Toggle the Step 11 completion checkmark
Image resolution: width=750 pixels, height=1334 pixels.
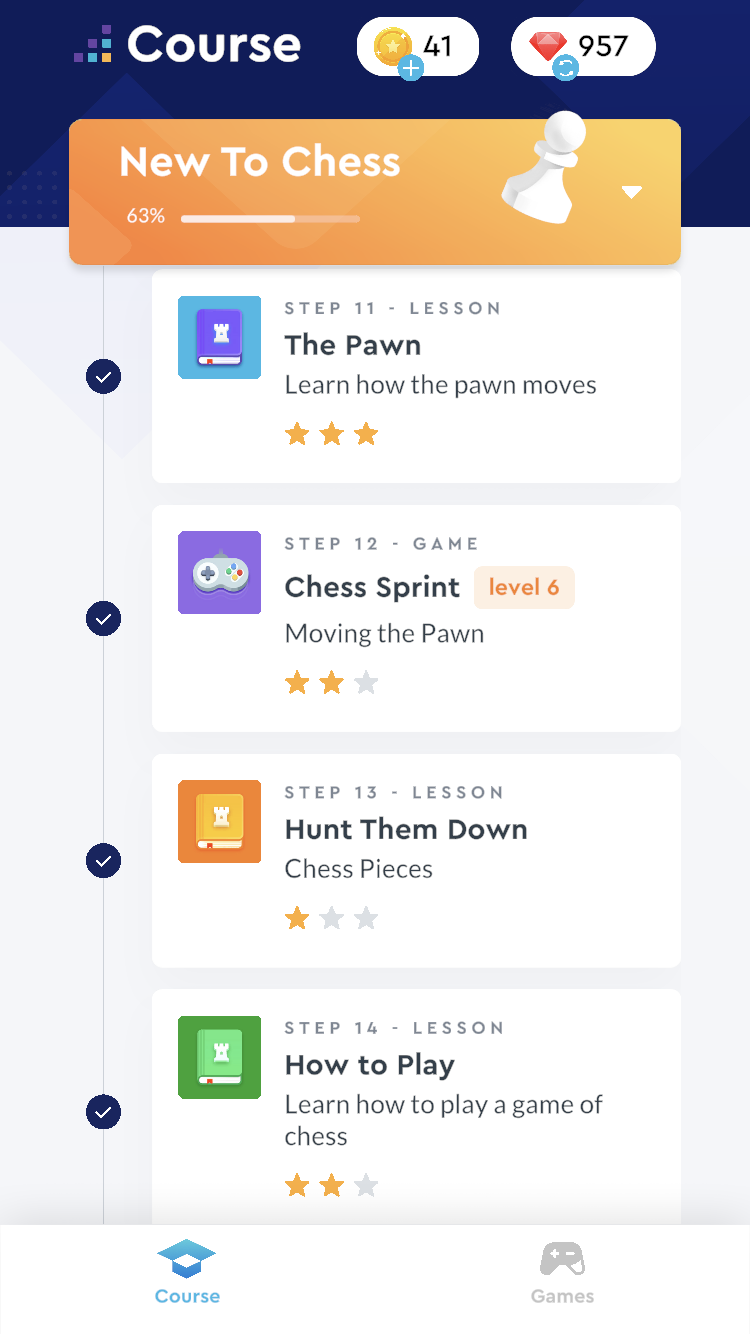[x=103, y=377]
